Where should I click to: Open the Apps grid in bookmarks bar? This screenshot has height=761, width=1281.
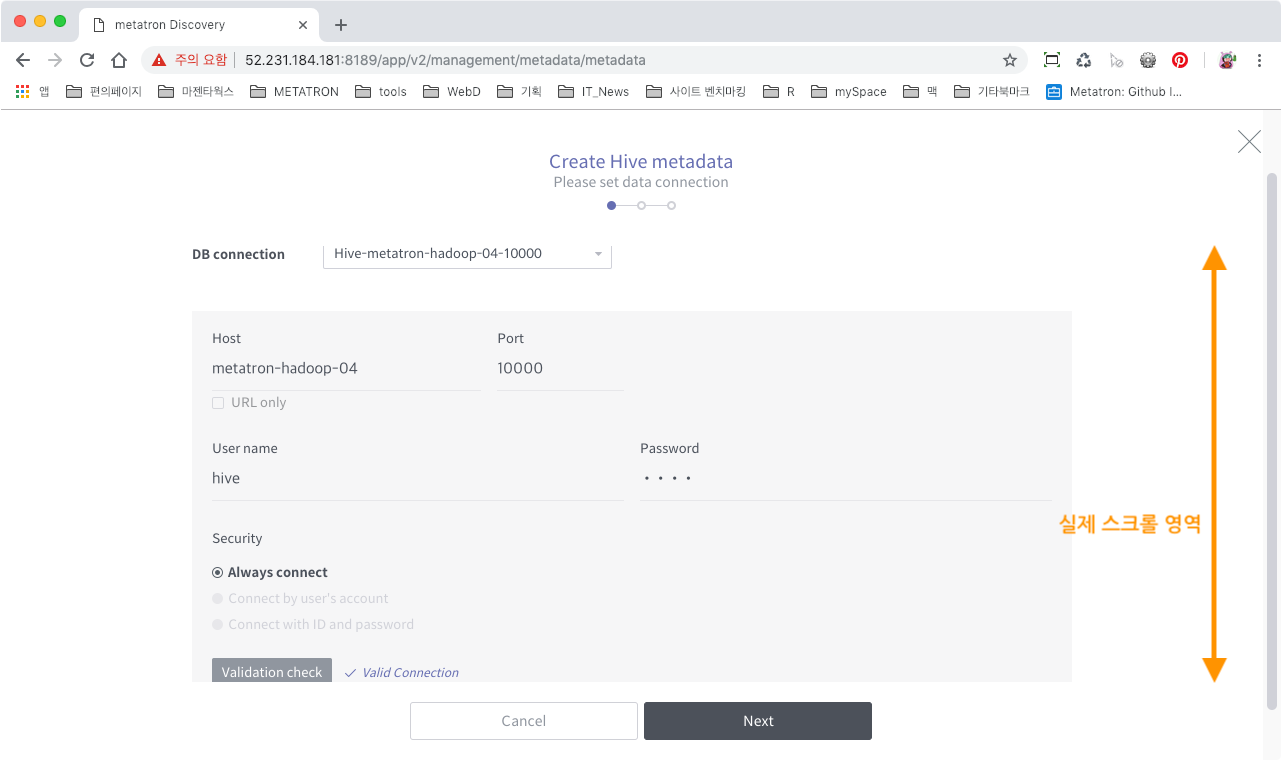point(32,91)
